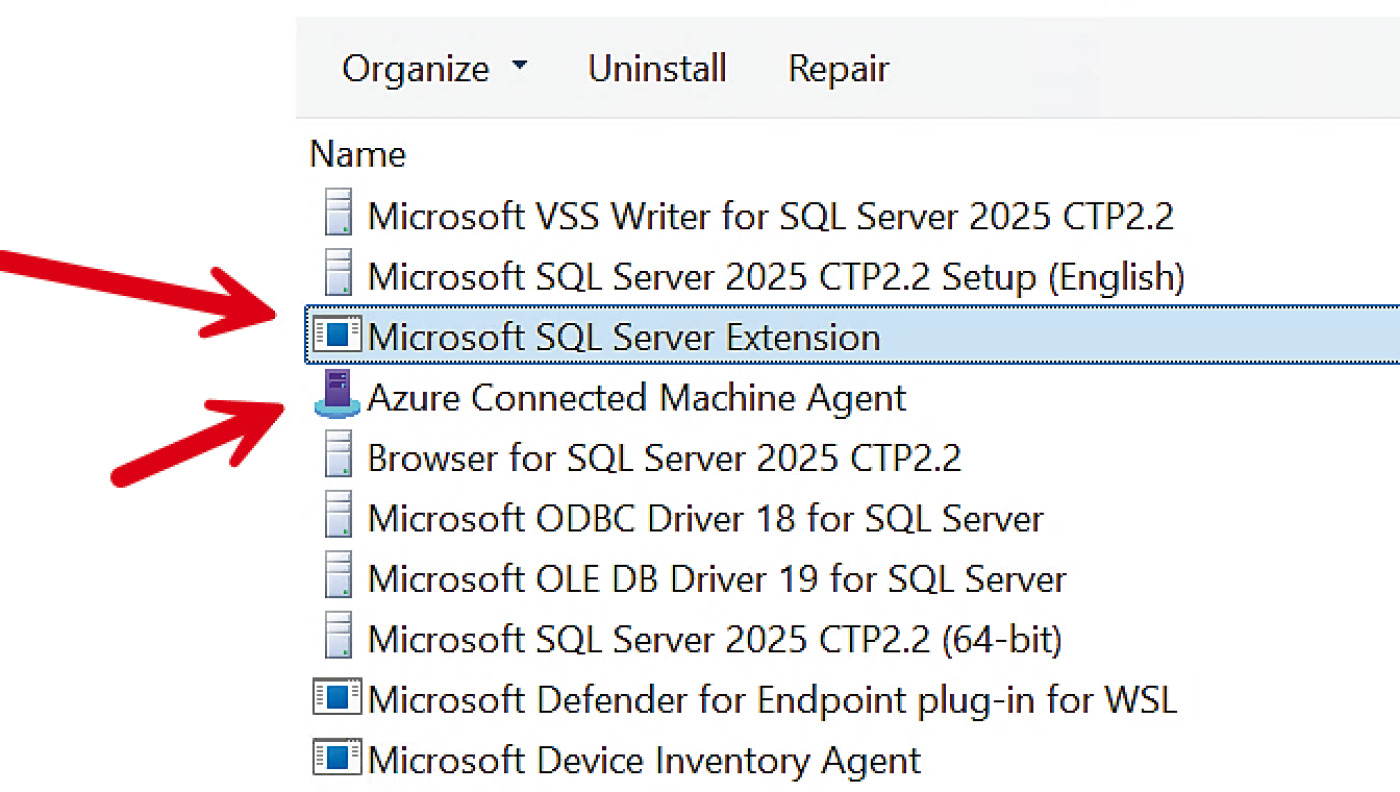The width and height of the screenshot is (1400, 792).
Task: Click the SQL Server 2025 Setup icon
Action: point(339,275)
